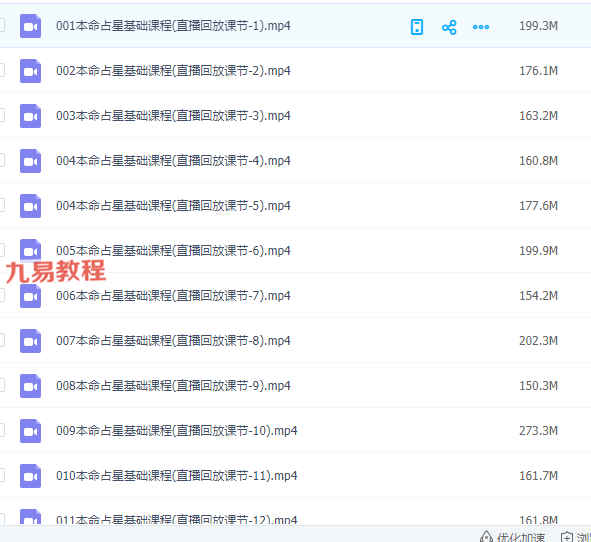Screen dimensions: 591x542
Task: Open more options for the 001 file
Action: [x=481, y=27]
